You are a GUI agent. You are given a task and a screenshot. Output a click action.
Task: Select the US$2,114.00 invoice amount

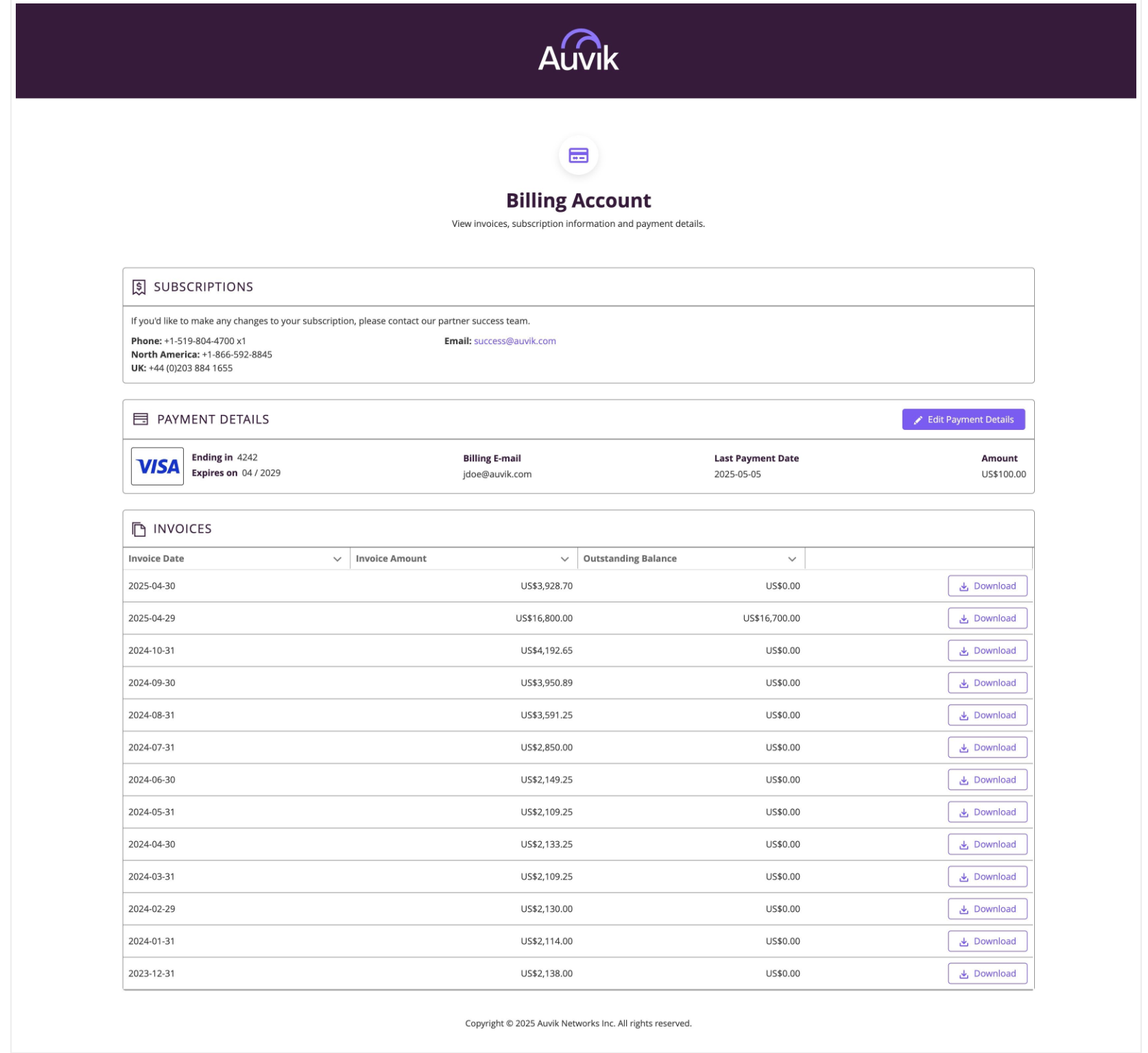(547, 941)
